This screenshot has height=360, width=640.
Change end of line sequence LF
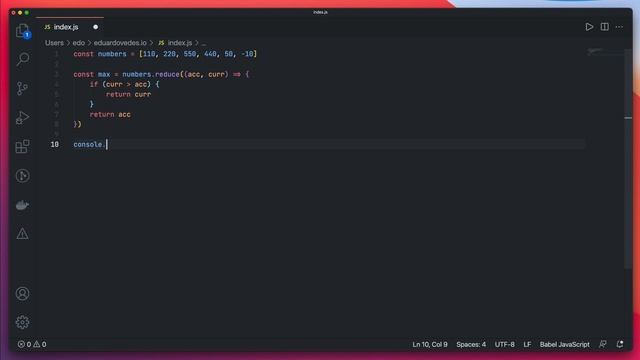click(527, 344)
